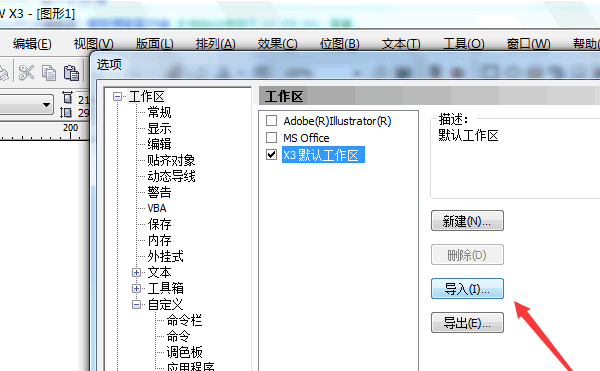Select 常规 in the options tree

click(x=159, y=112)
